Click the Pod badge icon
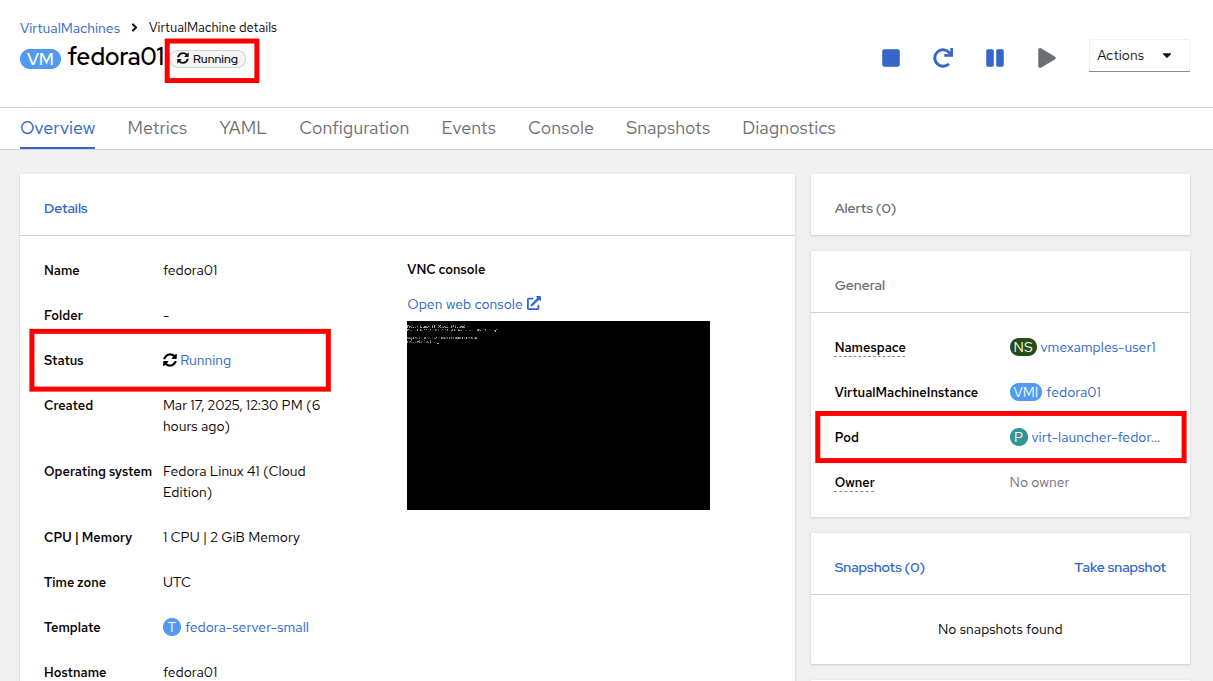This screenshot has height=681, width=1213. (x=1018, y=437)
